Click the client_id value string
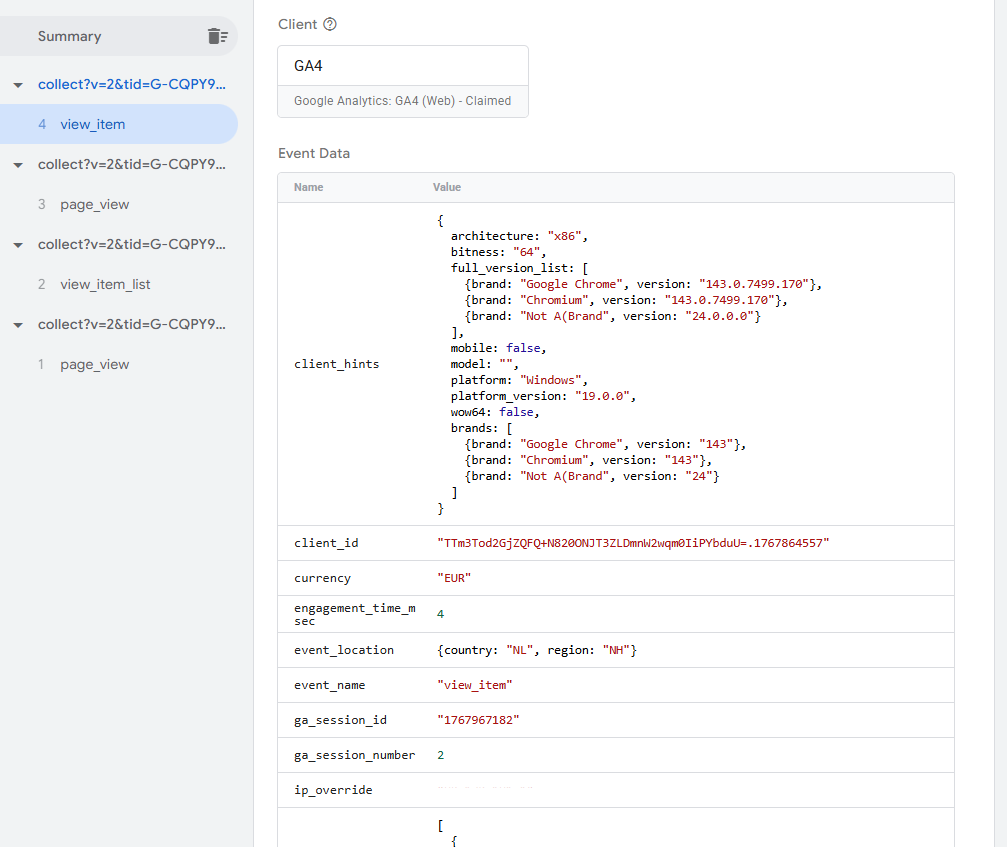The width and height of the screenshot is (1007, 847). [633, 543]
